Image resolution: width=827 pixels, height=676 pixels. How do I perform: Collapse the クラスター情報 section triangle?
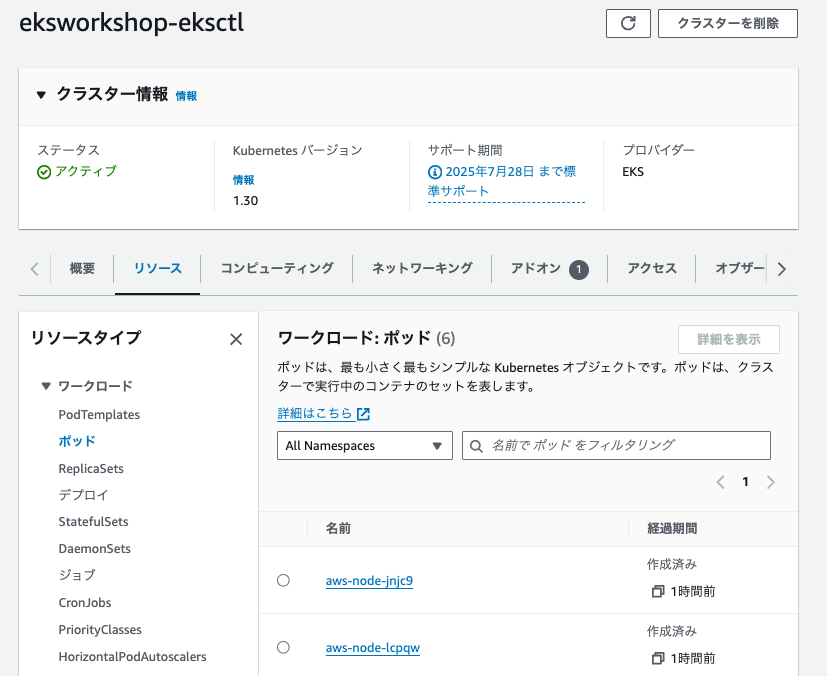click(x=41, y=95)
